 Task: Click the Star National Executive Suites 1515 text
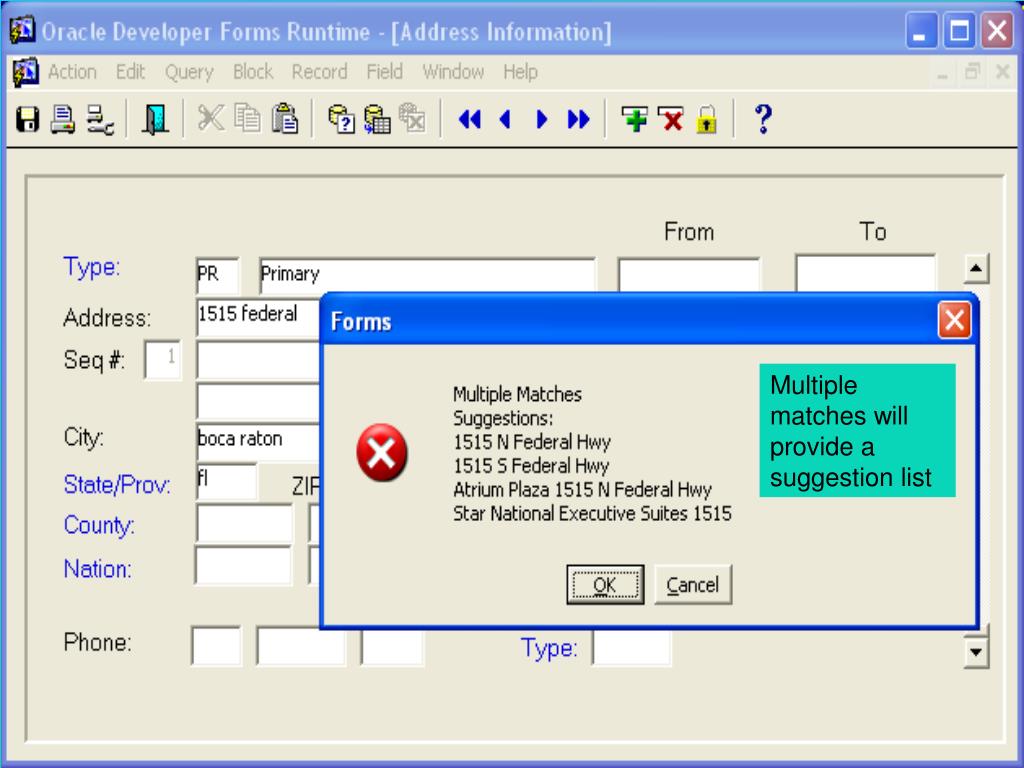(x=592, y=513)
